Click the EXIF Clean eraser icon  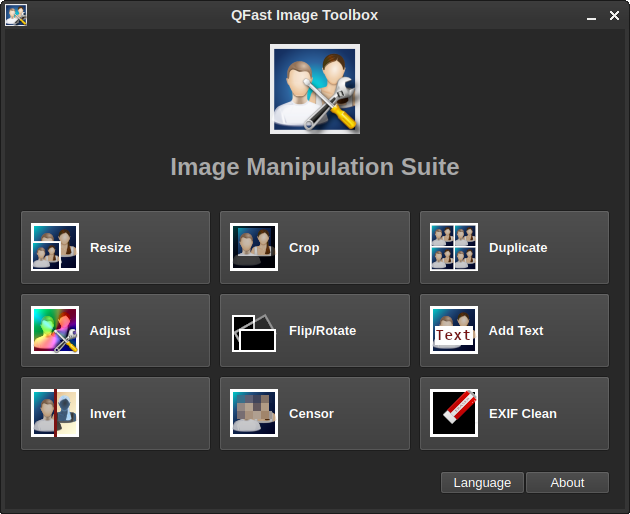tap(454, 413)
